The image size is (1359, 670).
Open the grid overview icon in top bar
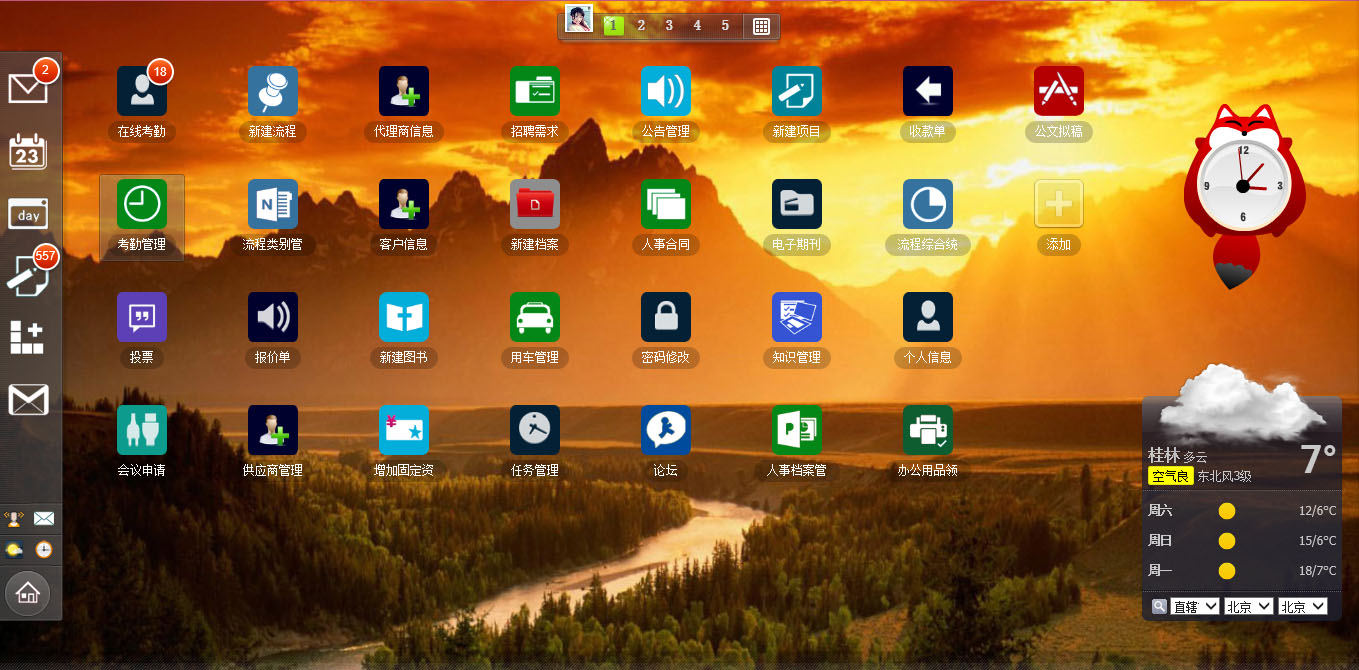point(761,27)
